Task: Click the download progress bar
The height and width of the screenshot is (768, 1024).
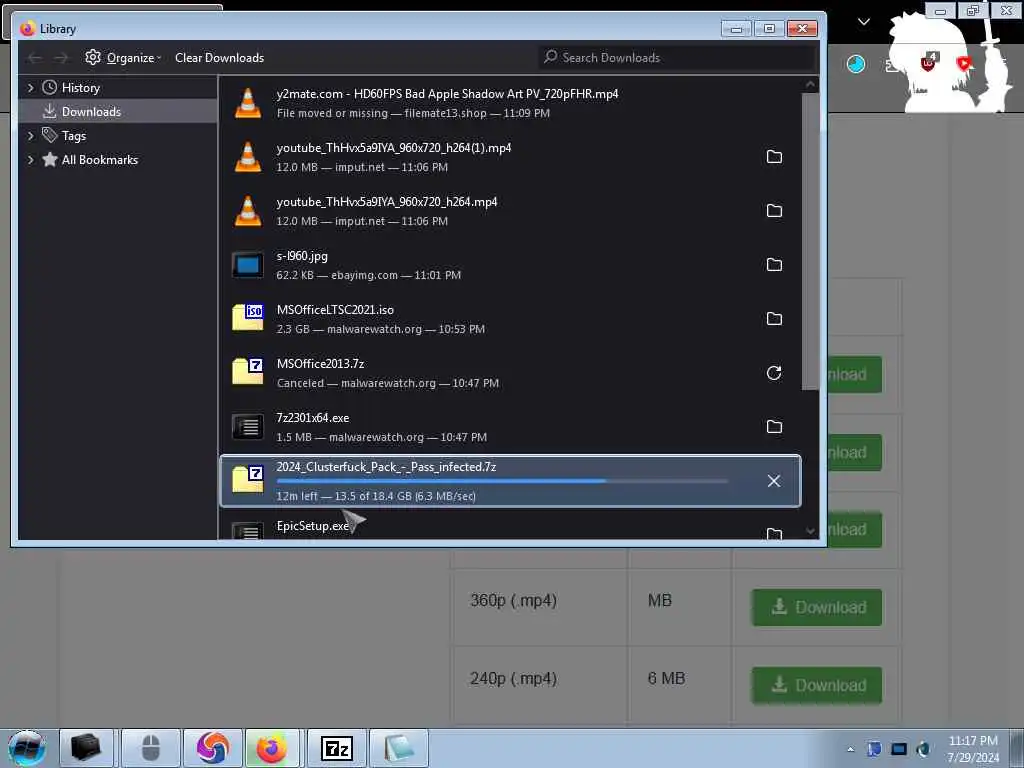Action: pos(502,481)
